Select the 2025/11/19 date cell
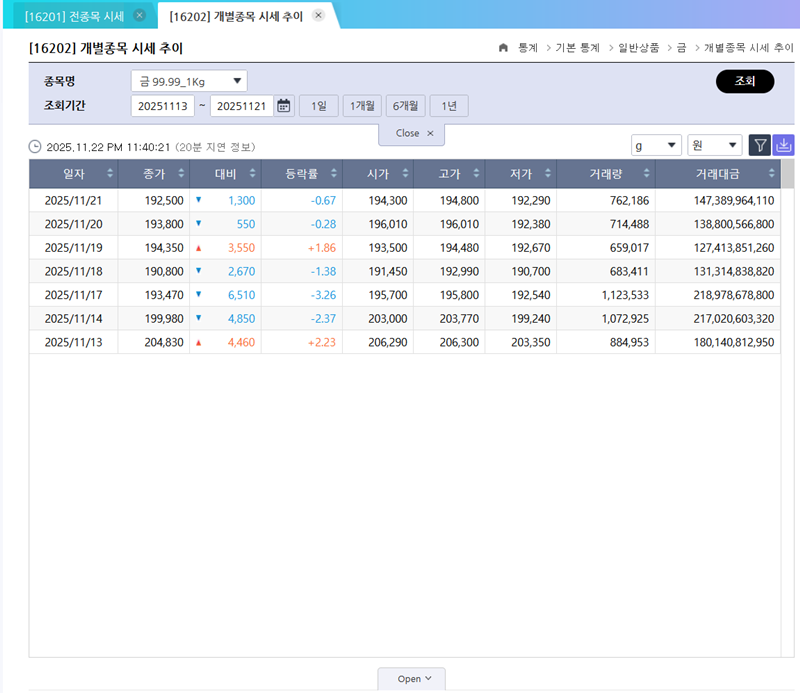The height and width of the screenshot is (693, 800). pos(73,248)
